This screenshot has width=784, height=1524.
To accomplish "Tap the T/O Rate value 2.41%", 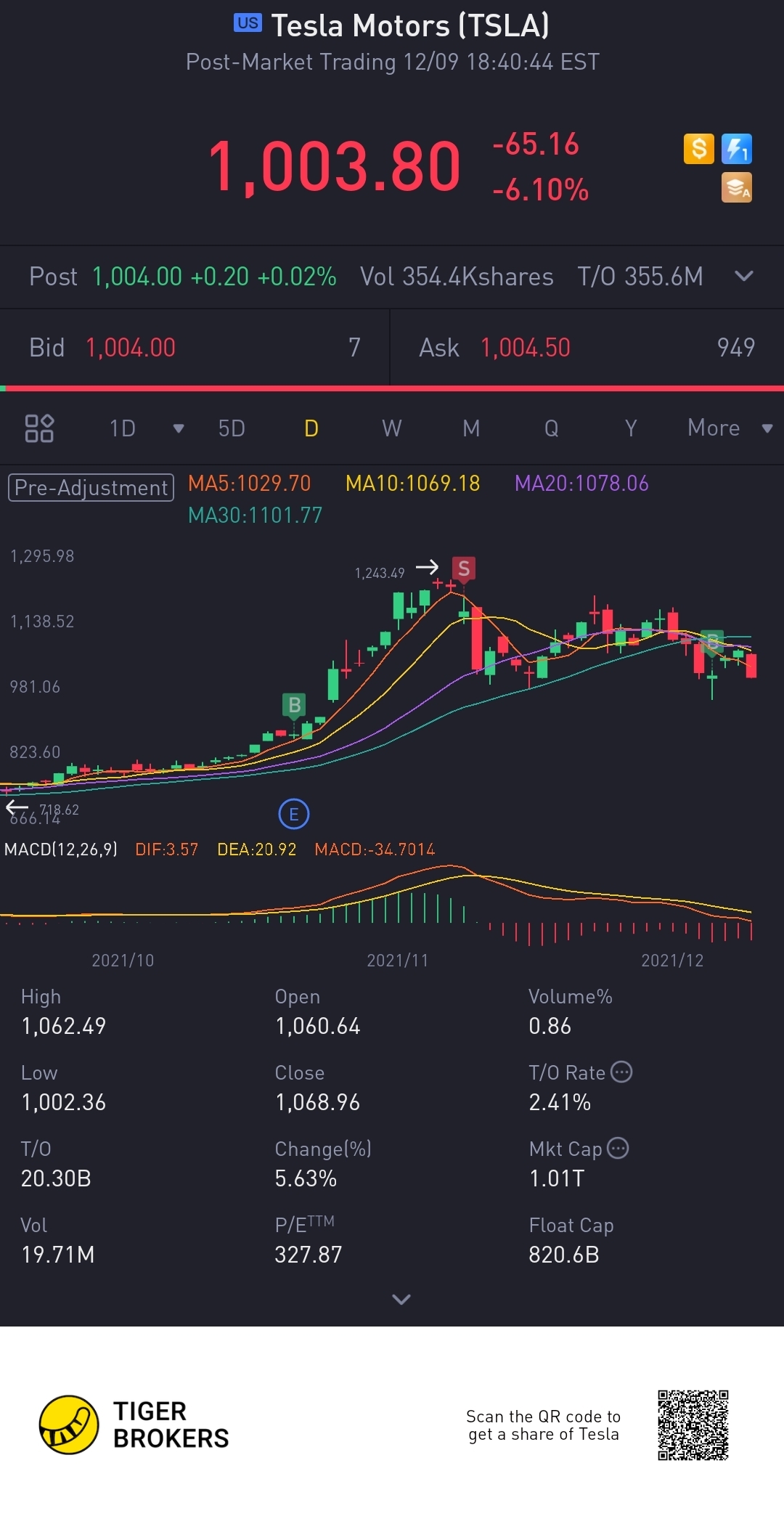I will tap(560, 1102).
